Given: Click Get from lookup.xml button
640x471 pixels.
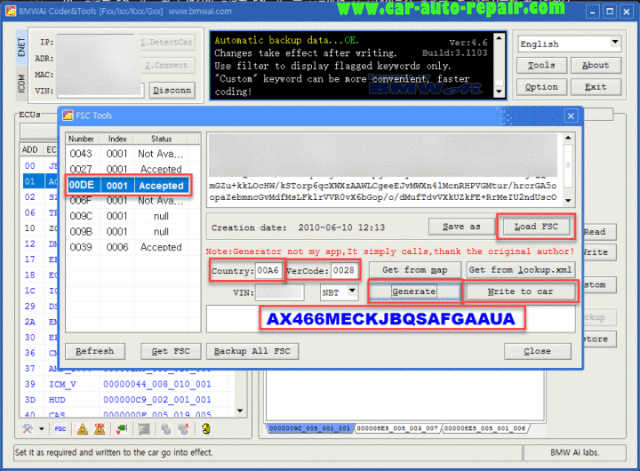Looking at the screenshot, I should [x=520, y=270].
